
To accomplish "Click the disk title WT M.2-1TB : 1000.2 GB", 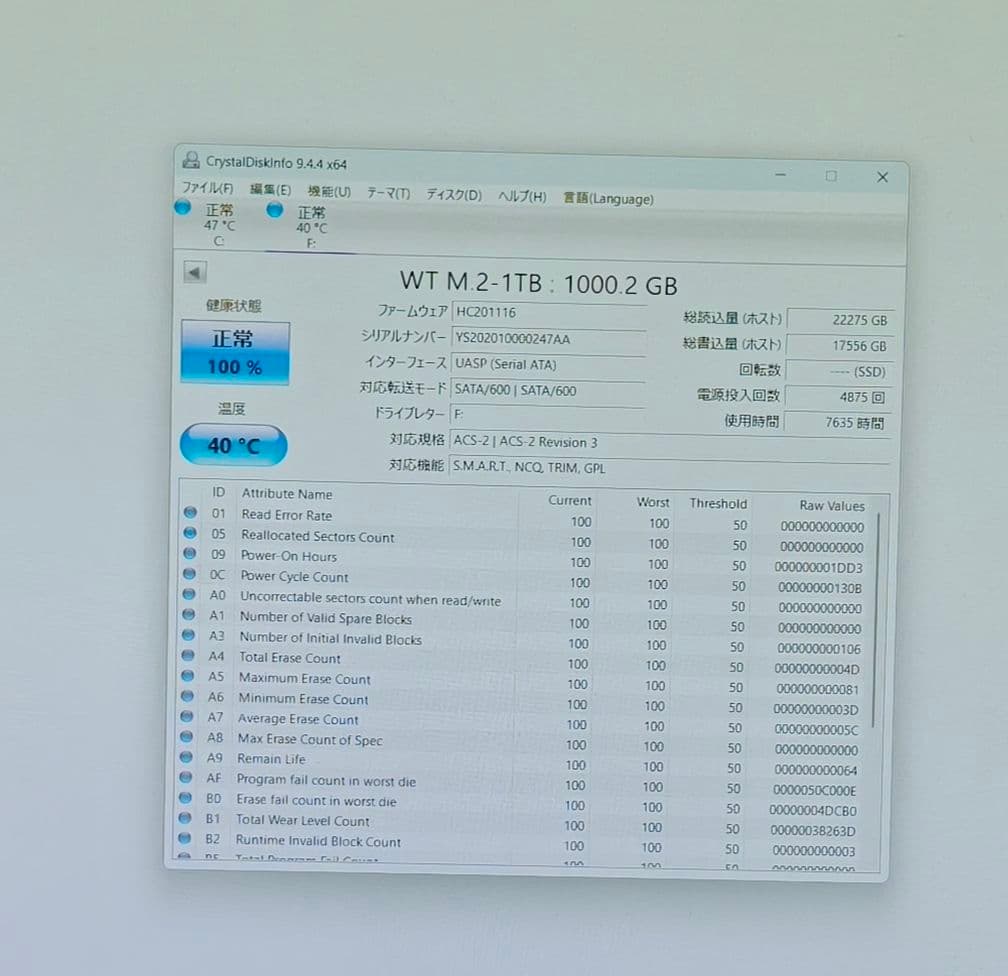I will click(538, 283).
